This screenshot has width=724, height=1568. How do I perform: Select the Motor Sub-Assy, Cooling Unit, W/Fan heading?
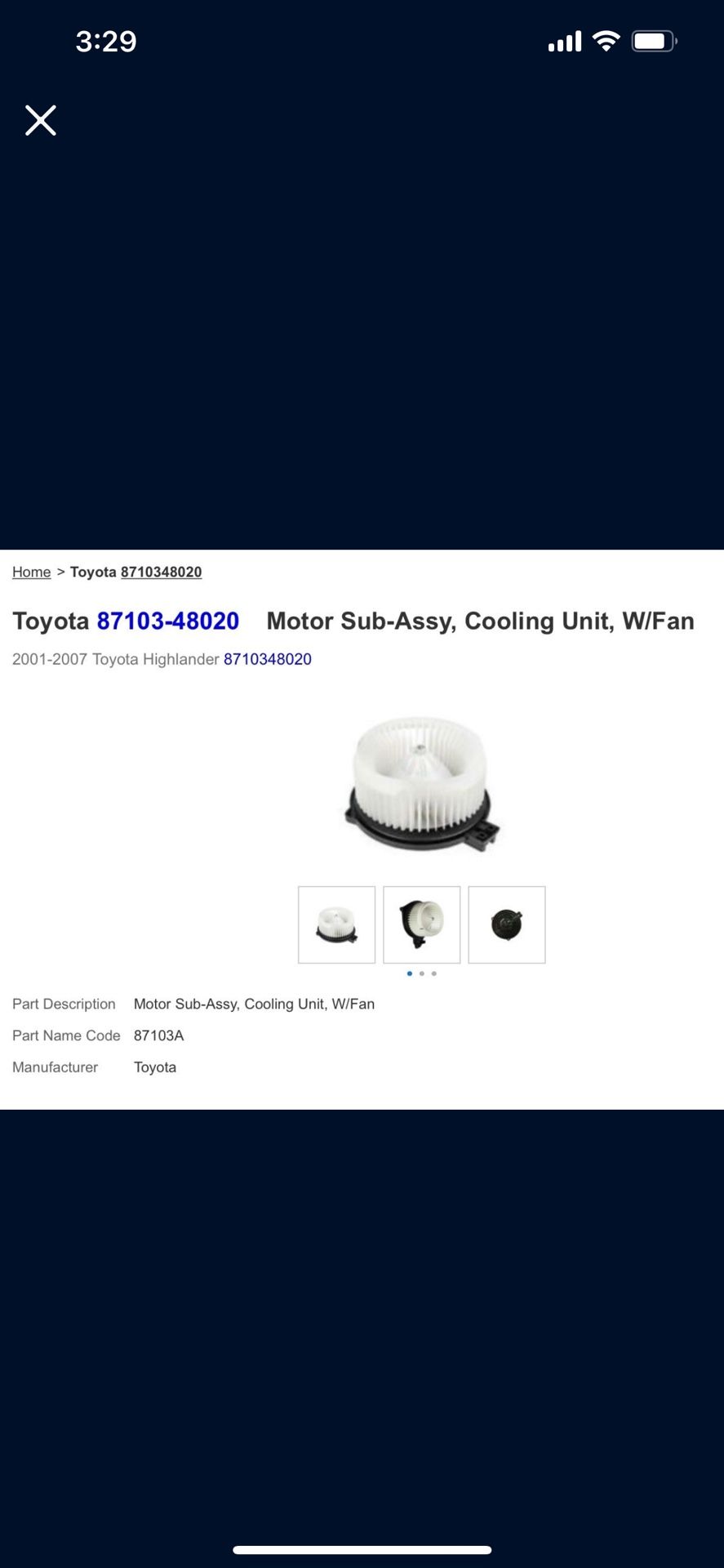pos(481,621)
